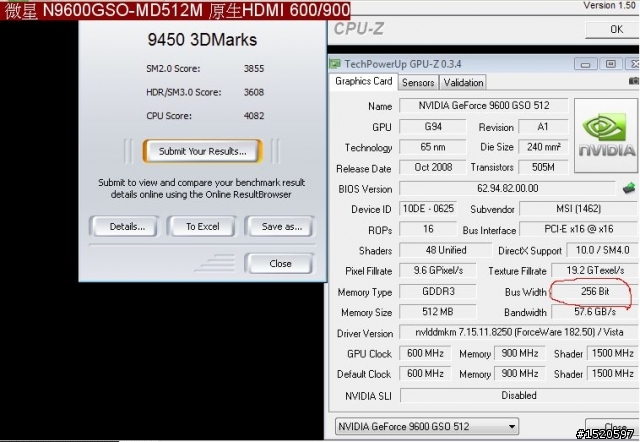Click the Revision value A1
Image resolution: width=640 pixels, height=442 pixels.
pyautogui.click(x=543, y=127)
